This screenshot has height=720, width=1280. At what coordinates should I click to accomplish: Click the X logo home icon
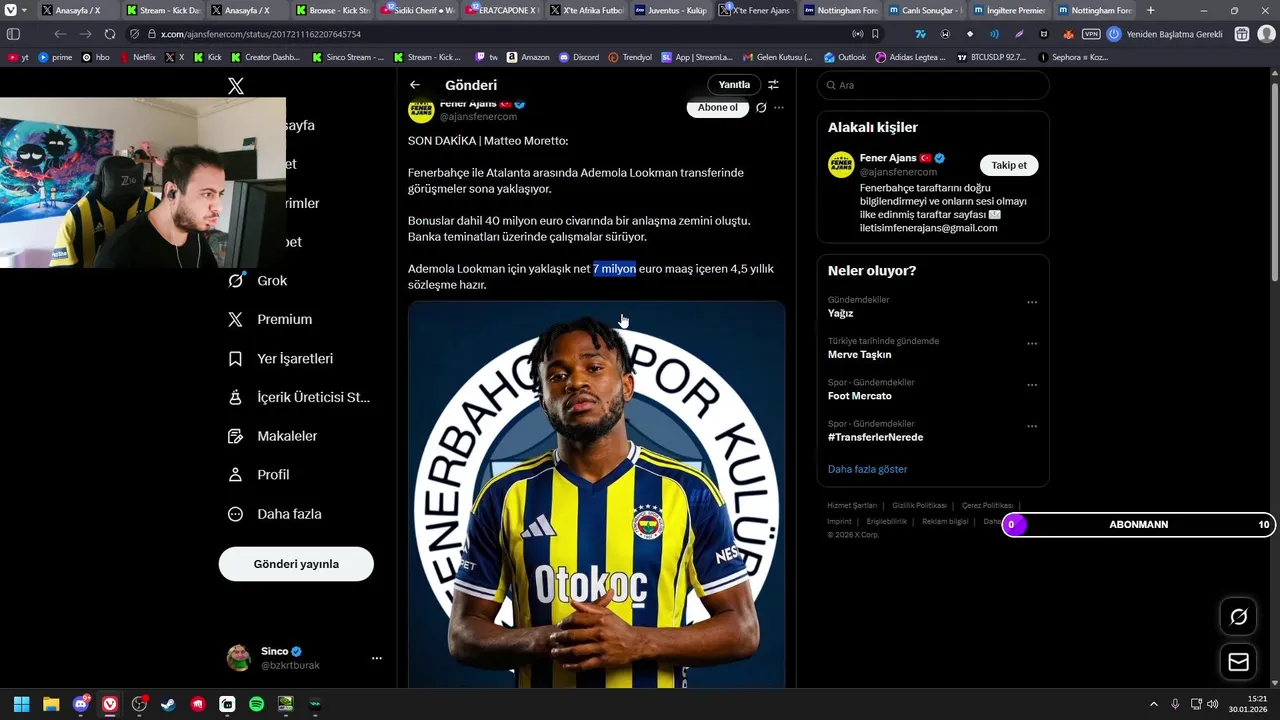tap(236, 86)
